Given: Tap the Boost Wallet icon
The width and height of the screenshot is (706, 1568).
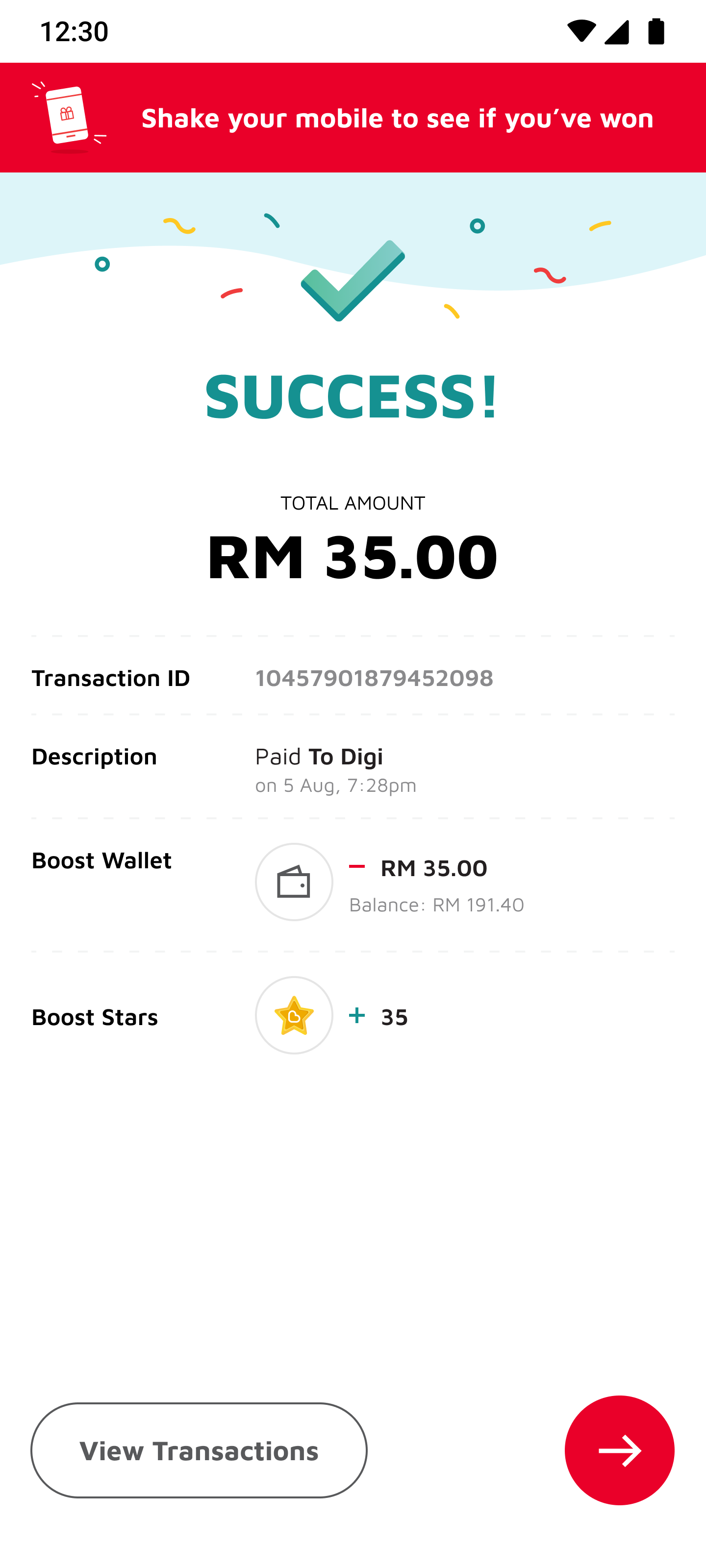Looking at the screenshot, I should click(x=294, y=882).
